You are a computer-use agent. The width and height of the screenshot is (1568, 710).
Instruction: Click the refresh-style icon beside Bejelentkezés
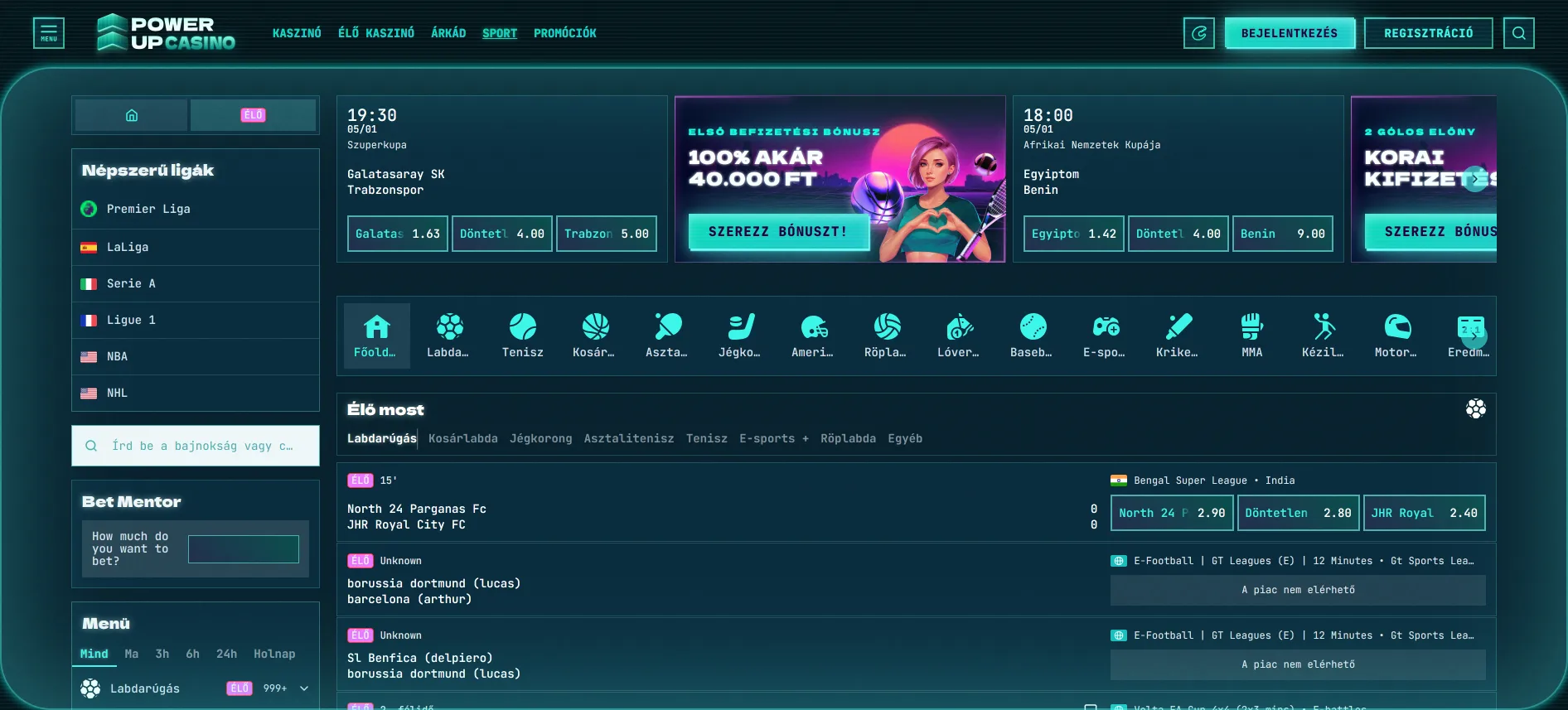point(1199,33)
